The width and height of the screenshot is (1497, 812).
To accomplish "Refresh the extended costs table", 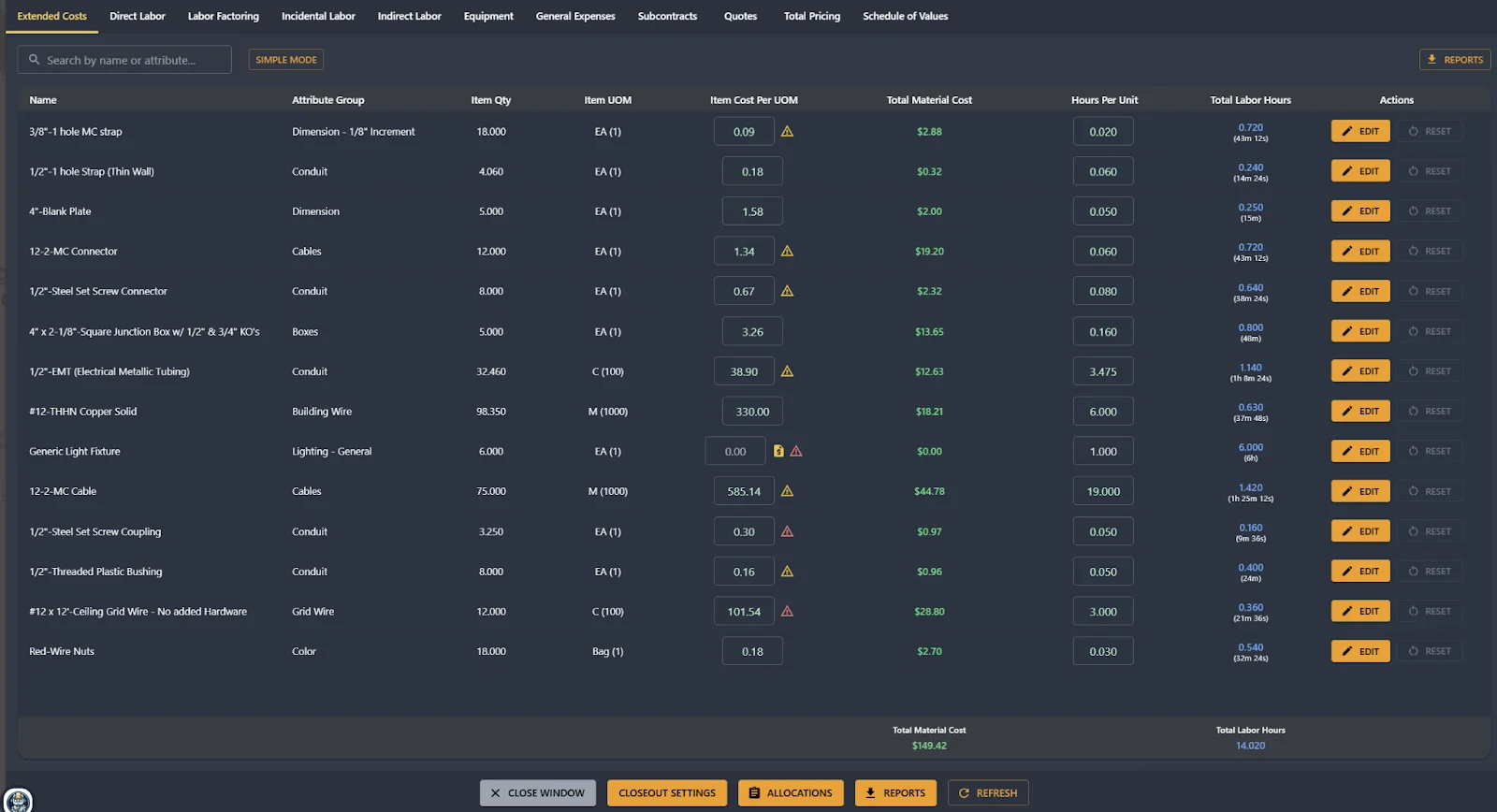I will 988,793.
